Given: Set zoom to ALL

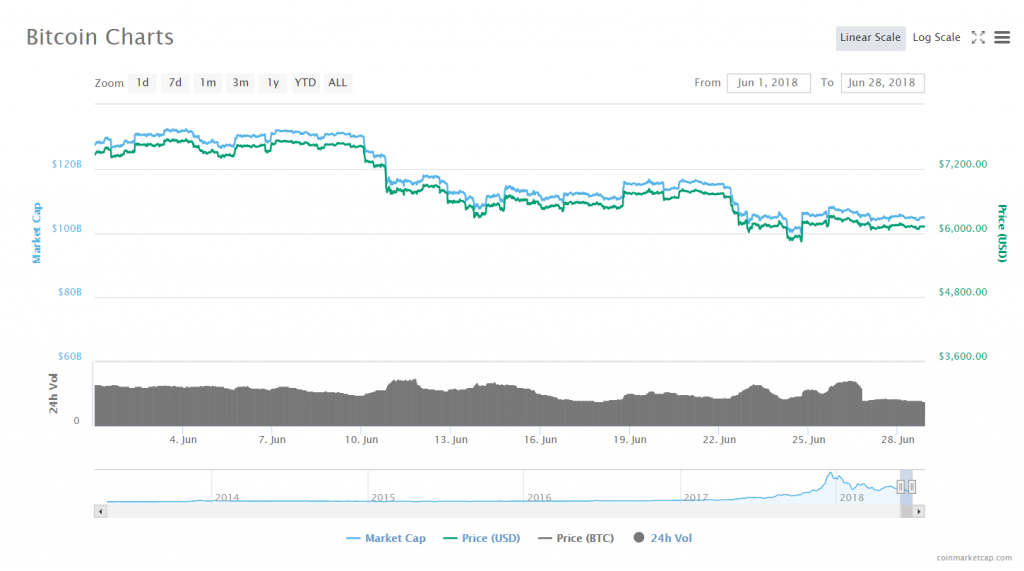Looking at the screenshot, I should point(338,82).
